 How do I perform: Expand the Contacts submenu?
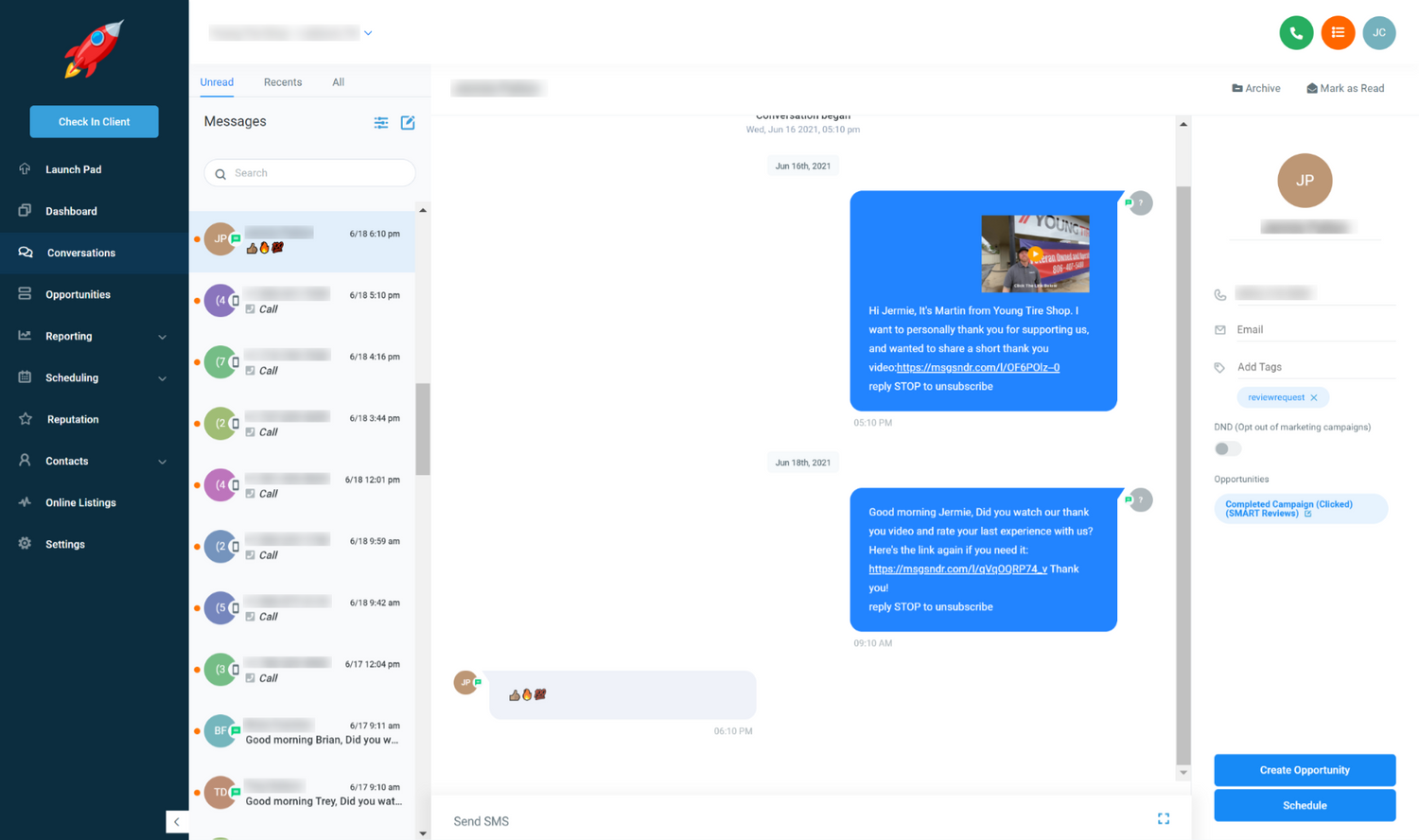pos(162,462)
